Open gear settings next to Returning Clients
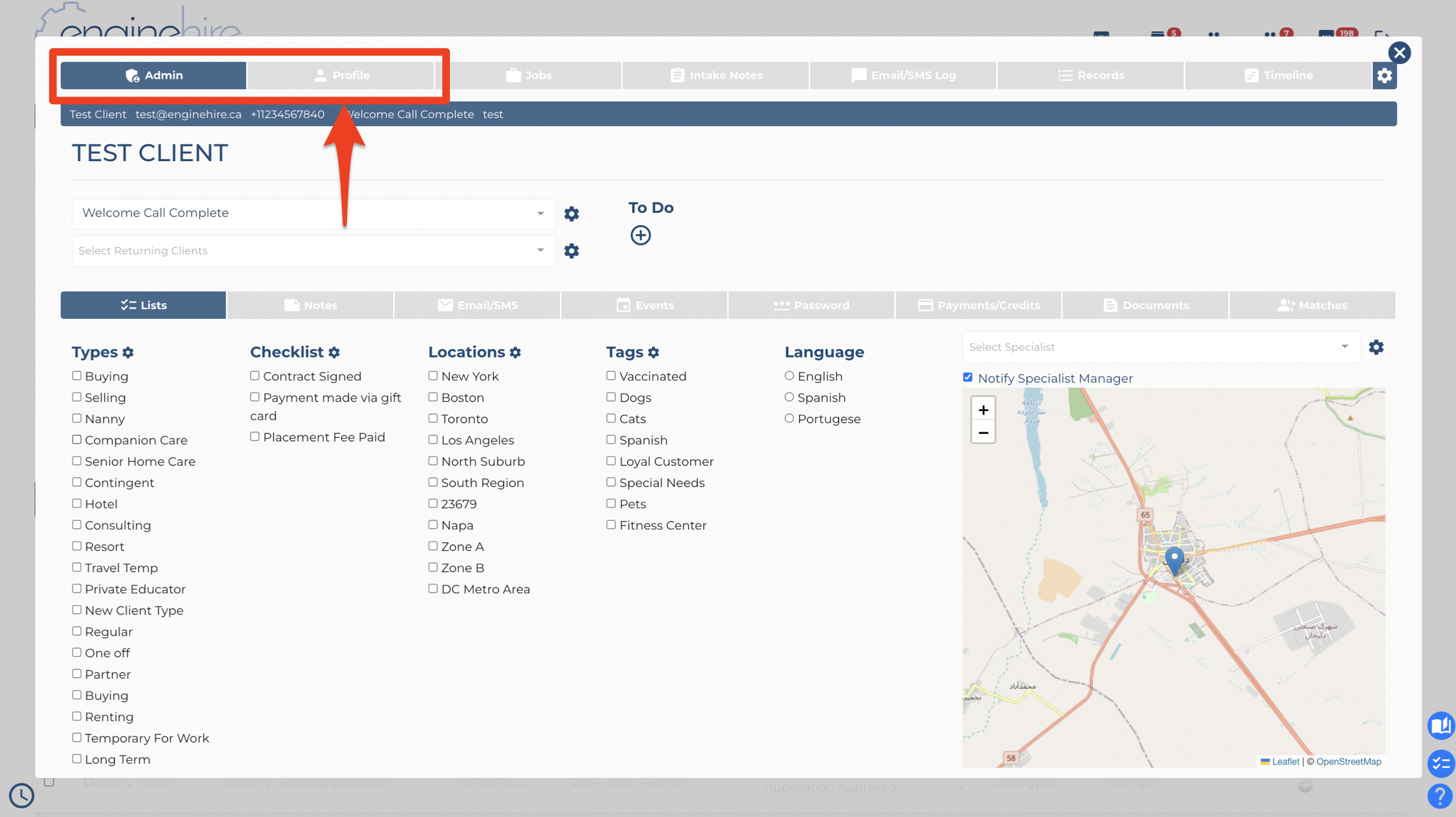1456x817 pixels. click(571, 251)
